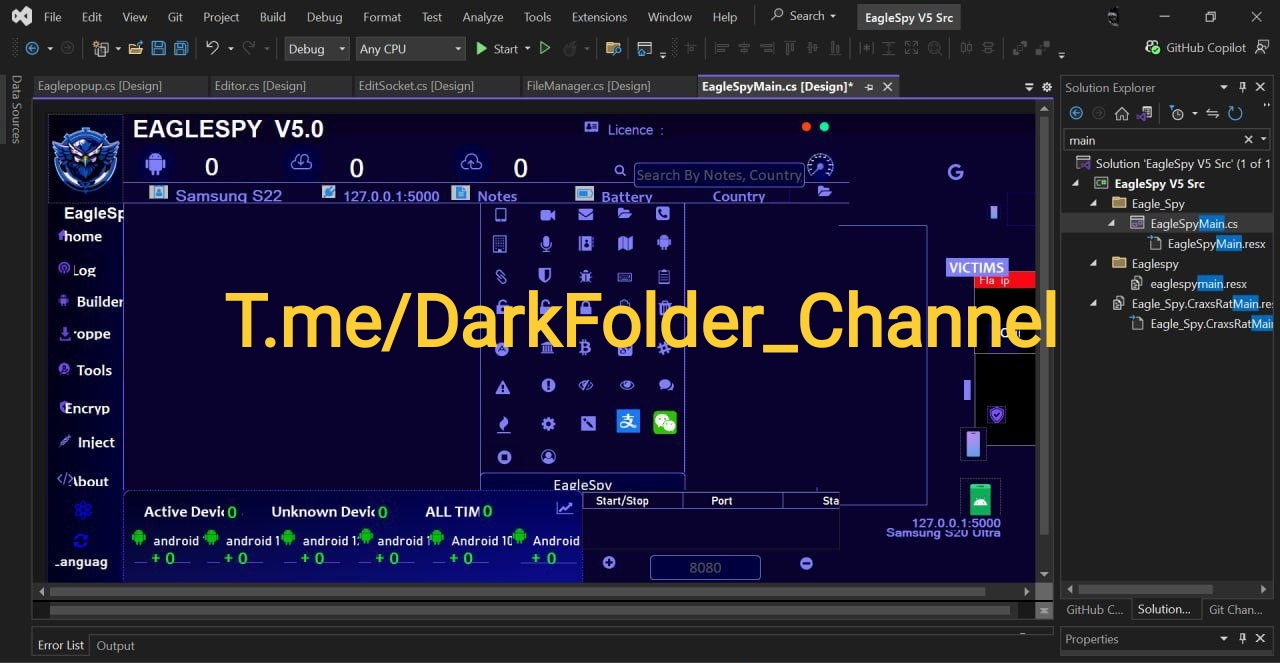The image size is (1280, 663).
Task: Click the Solution Explorer Home icon
Action: pos(1122,114)
